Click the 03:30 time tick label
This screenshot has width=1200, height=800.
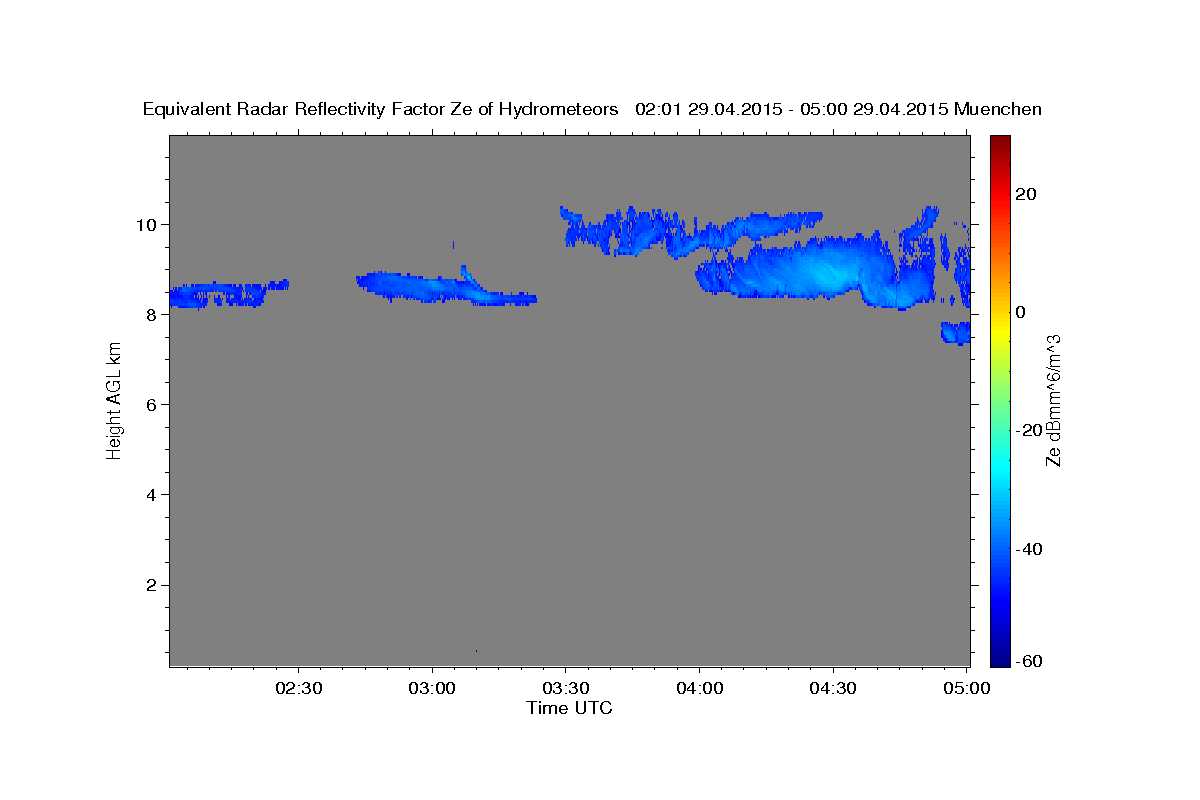coord(566,688)
